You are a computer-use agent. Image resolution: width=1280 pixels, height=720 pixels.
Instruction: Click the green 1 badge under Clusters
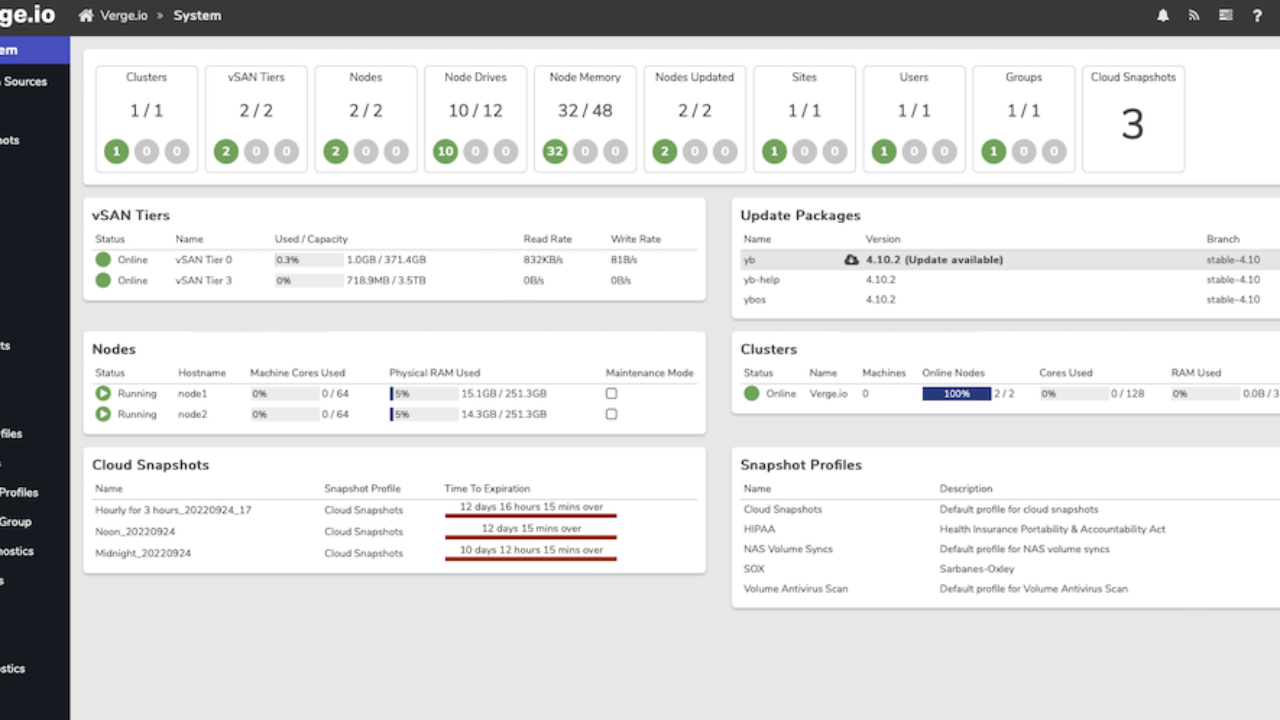pyautogui.click(x=116, y=152)
